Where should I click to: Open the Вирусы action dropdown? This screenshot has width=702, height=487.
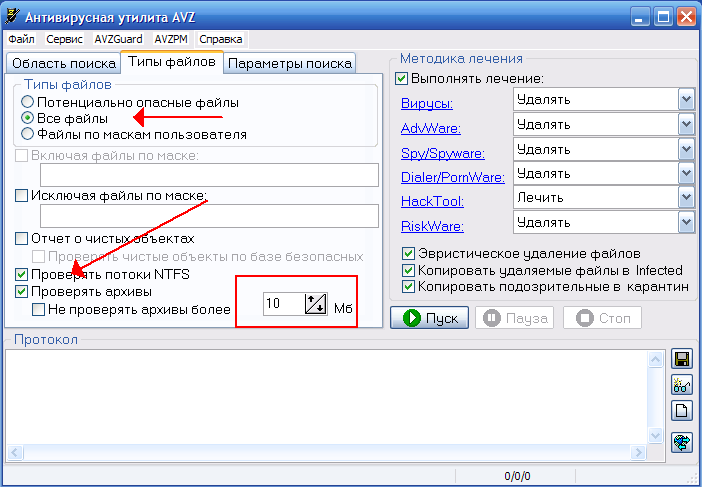coord(686,99)
